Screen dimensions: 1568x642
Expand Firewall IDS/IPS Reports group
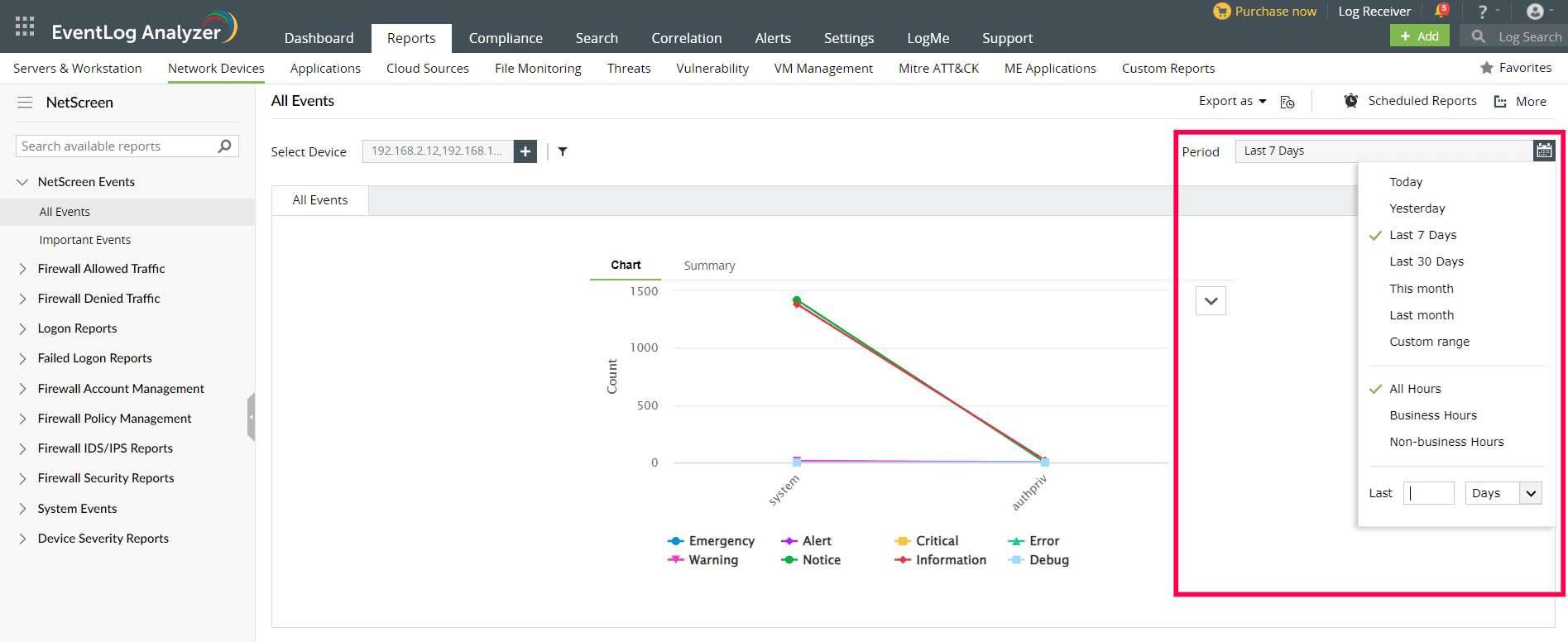click(22, 448)
